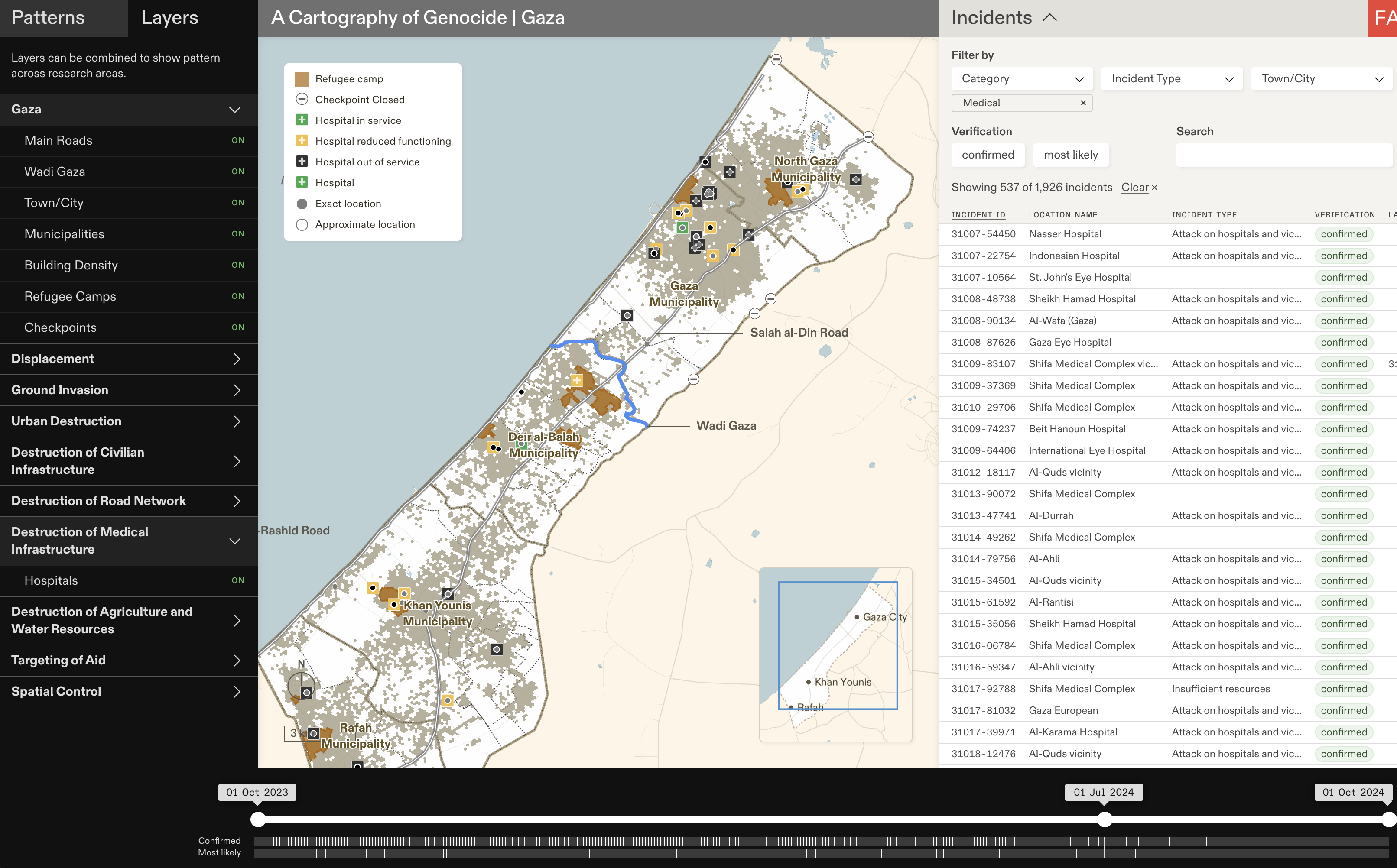The height and width of the screenshot is (868, 1397).
Task: Open the Incident Type dropdown
Action: click(x=1171, y=79)
